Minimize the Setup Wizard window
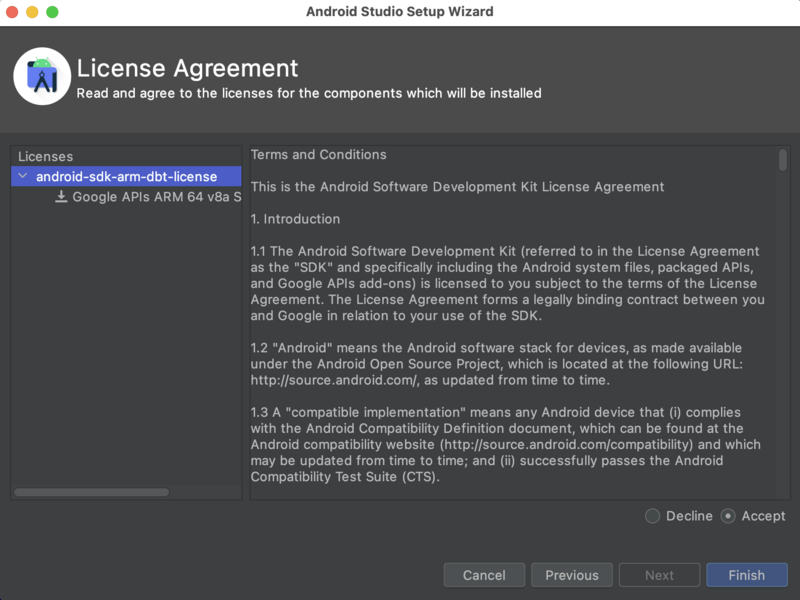Image resolution: width=800 pixels, height=600 pixels. point(32,12)
